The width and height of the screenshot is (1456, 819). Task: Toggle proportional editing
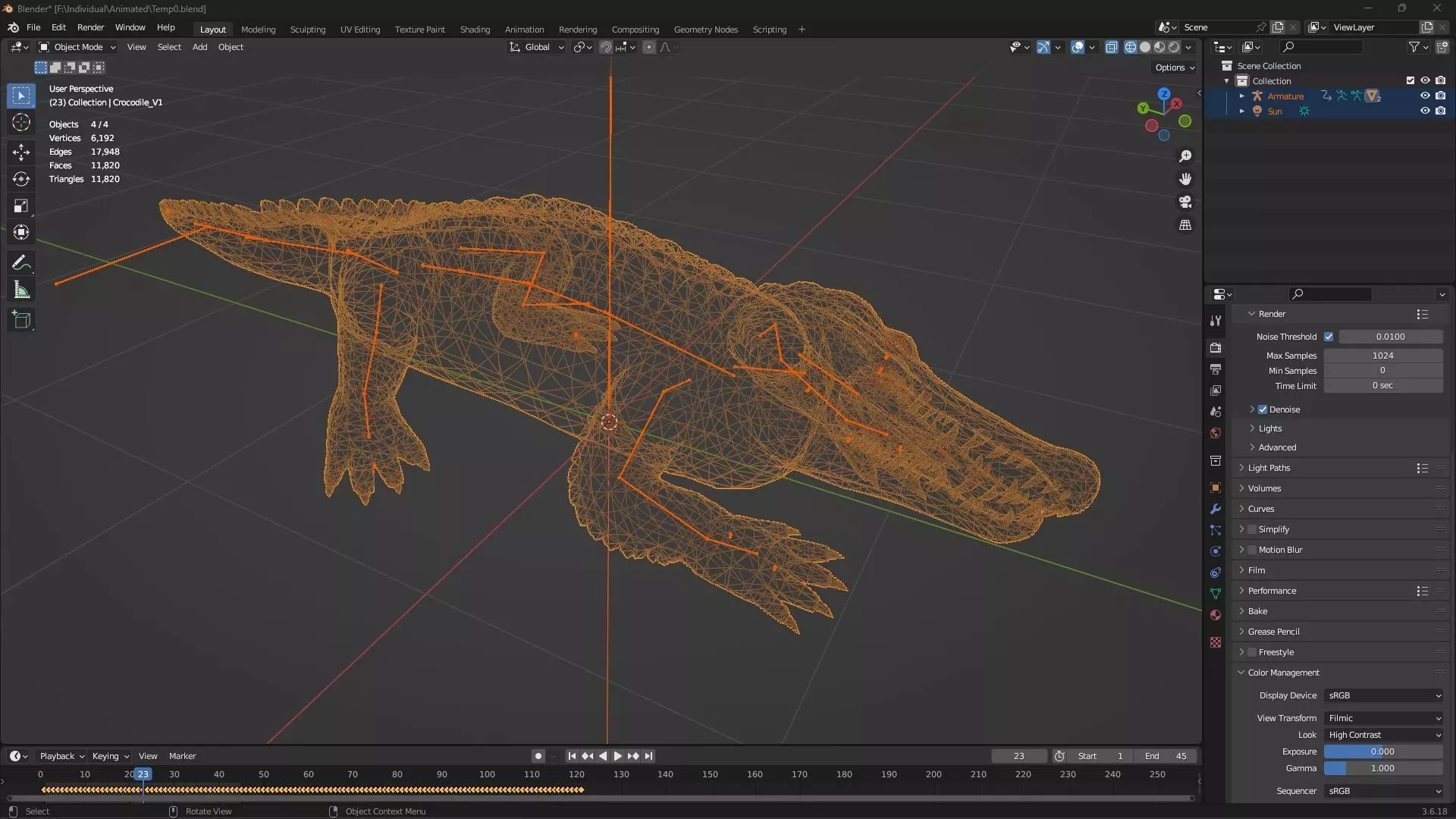pyautogui.click(x=649, y=47)
